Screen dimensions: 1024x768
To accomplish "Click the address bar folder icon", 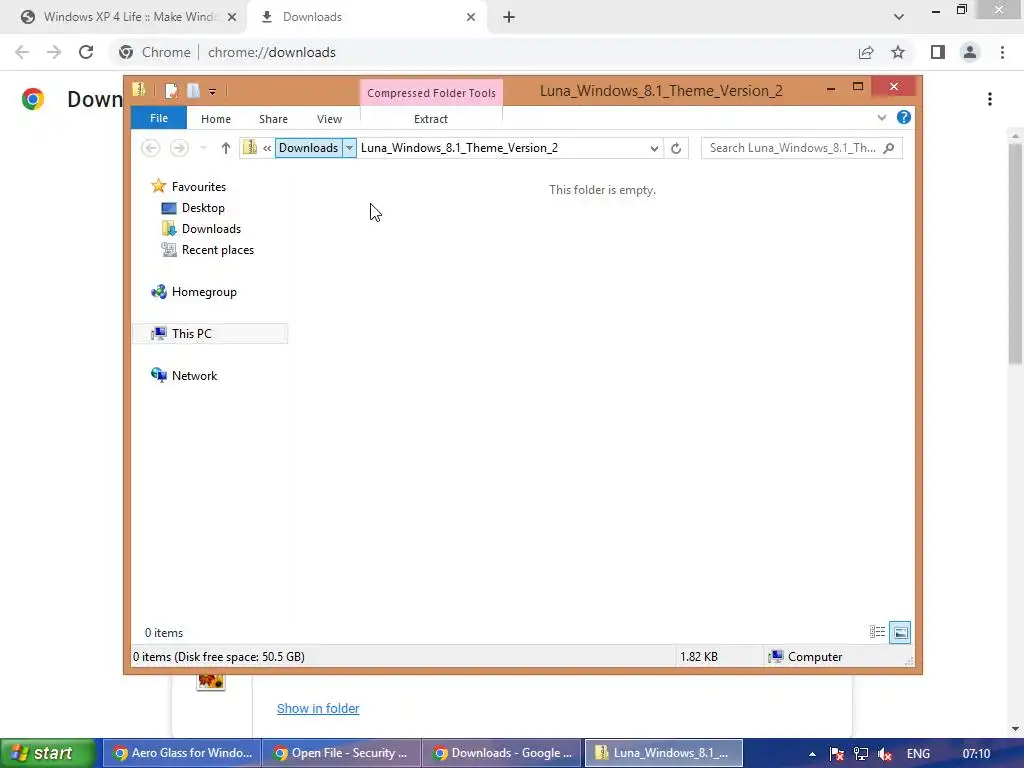I will 249,148.
